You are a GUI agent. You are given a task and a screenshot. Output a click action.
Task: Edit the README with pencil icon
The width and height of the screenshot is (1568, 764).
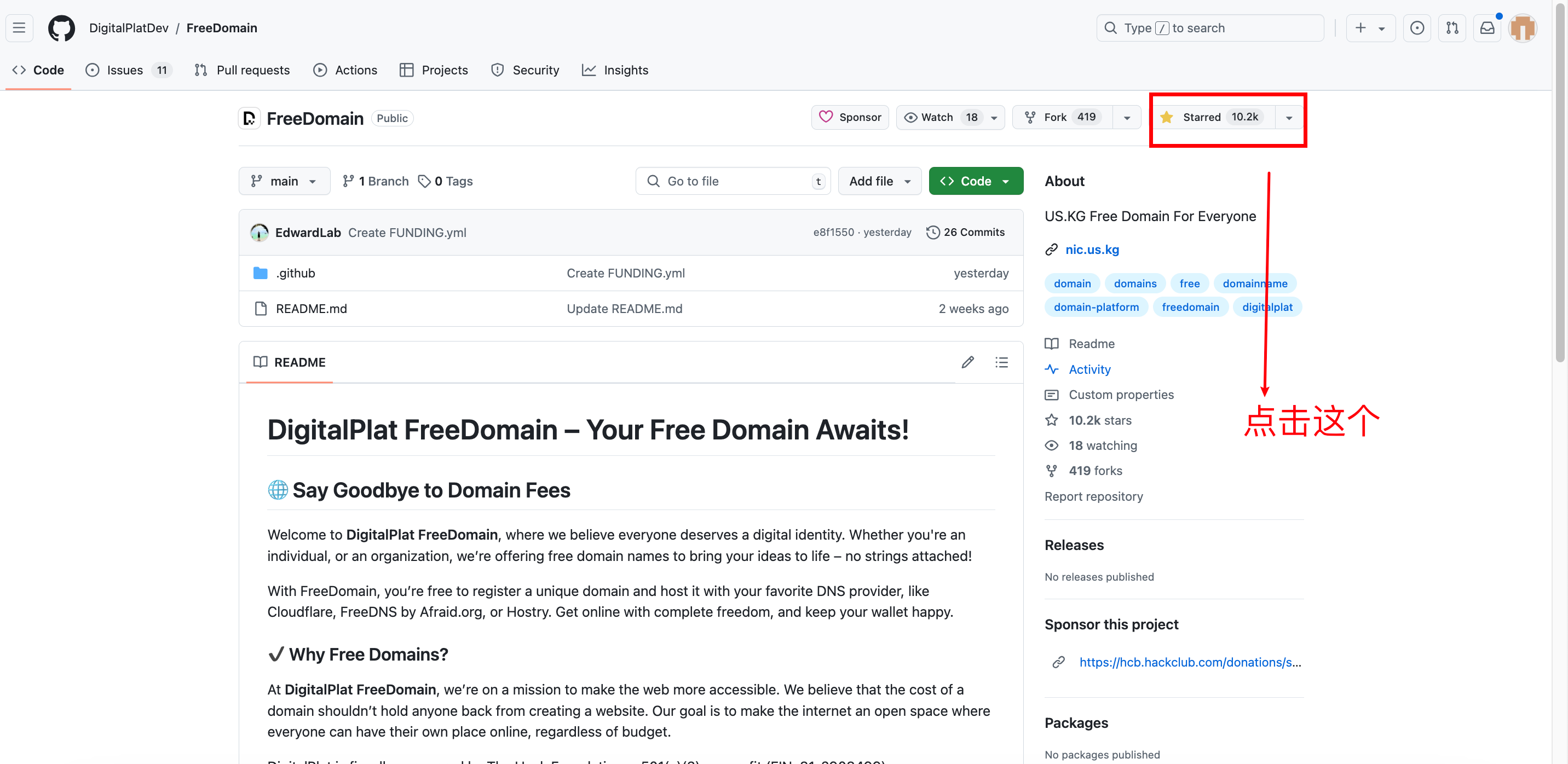tap(967, 362)
